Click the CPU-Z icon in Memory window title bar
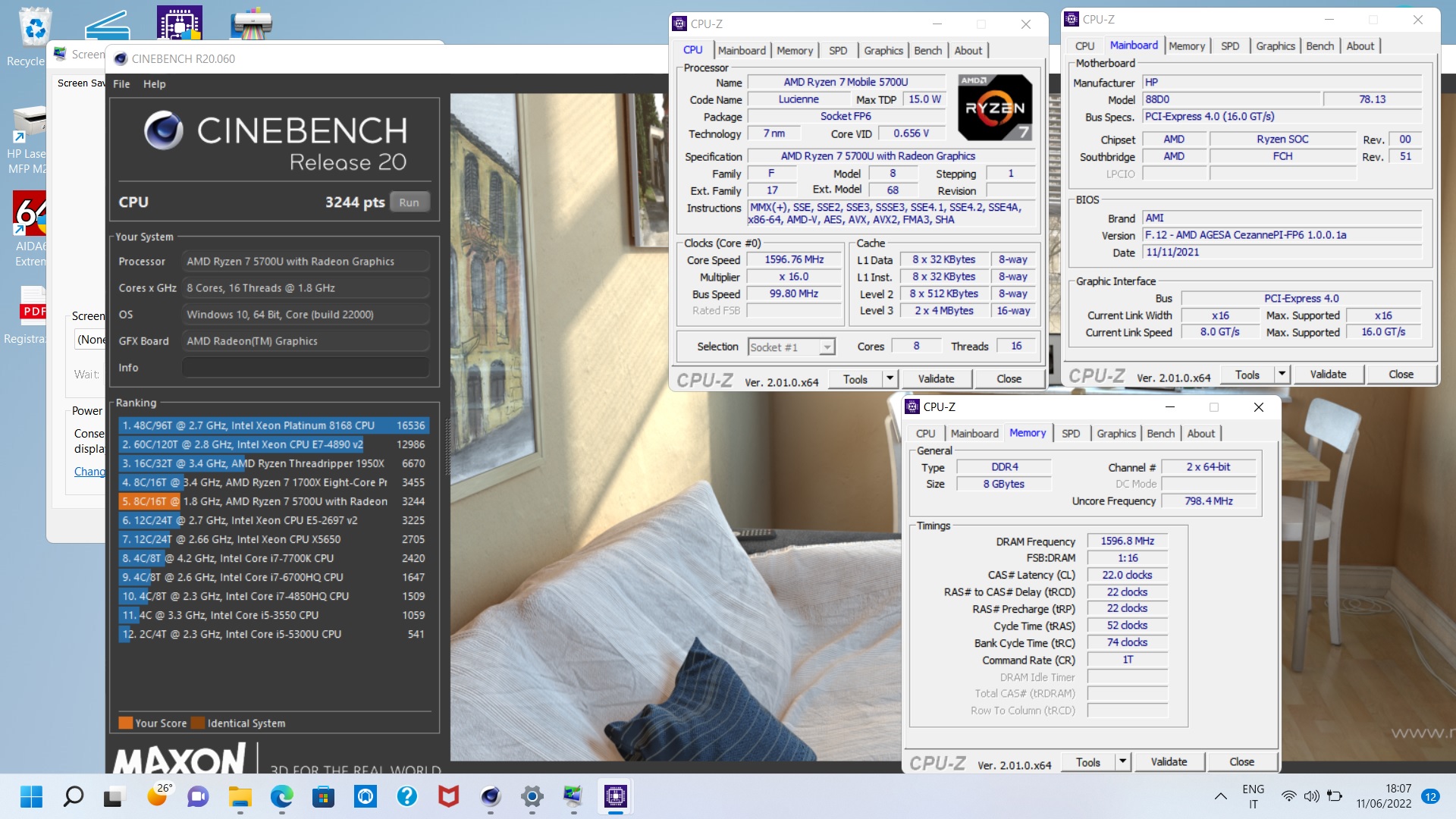The width and height of the screenshot is (1456, 819). [x=912, y=406]
